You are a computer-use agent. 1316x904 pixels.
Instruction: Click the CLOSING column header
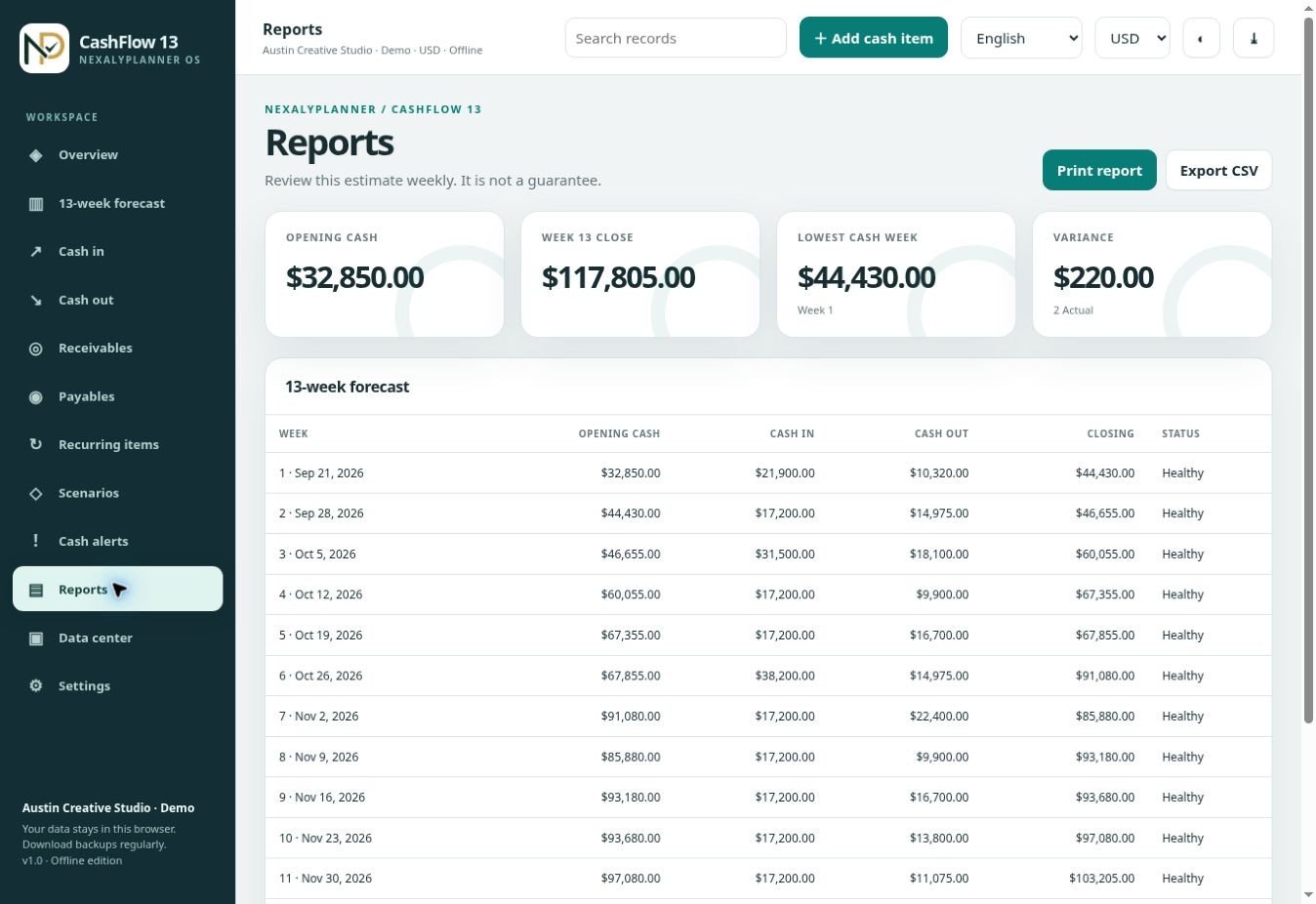(1111, 433)
